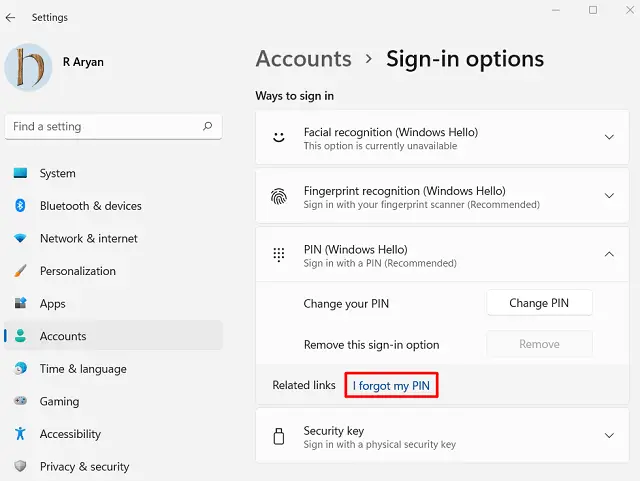Click the facial recognition smiley icon
The image size is (640, 481).
coord(279,137)
